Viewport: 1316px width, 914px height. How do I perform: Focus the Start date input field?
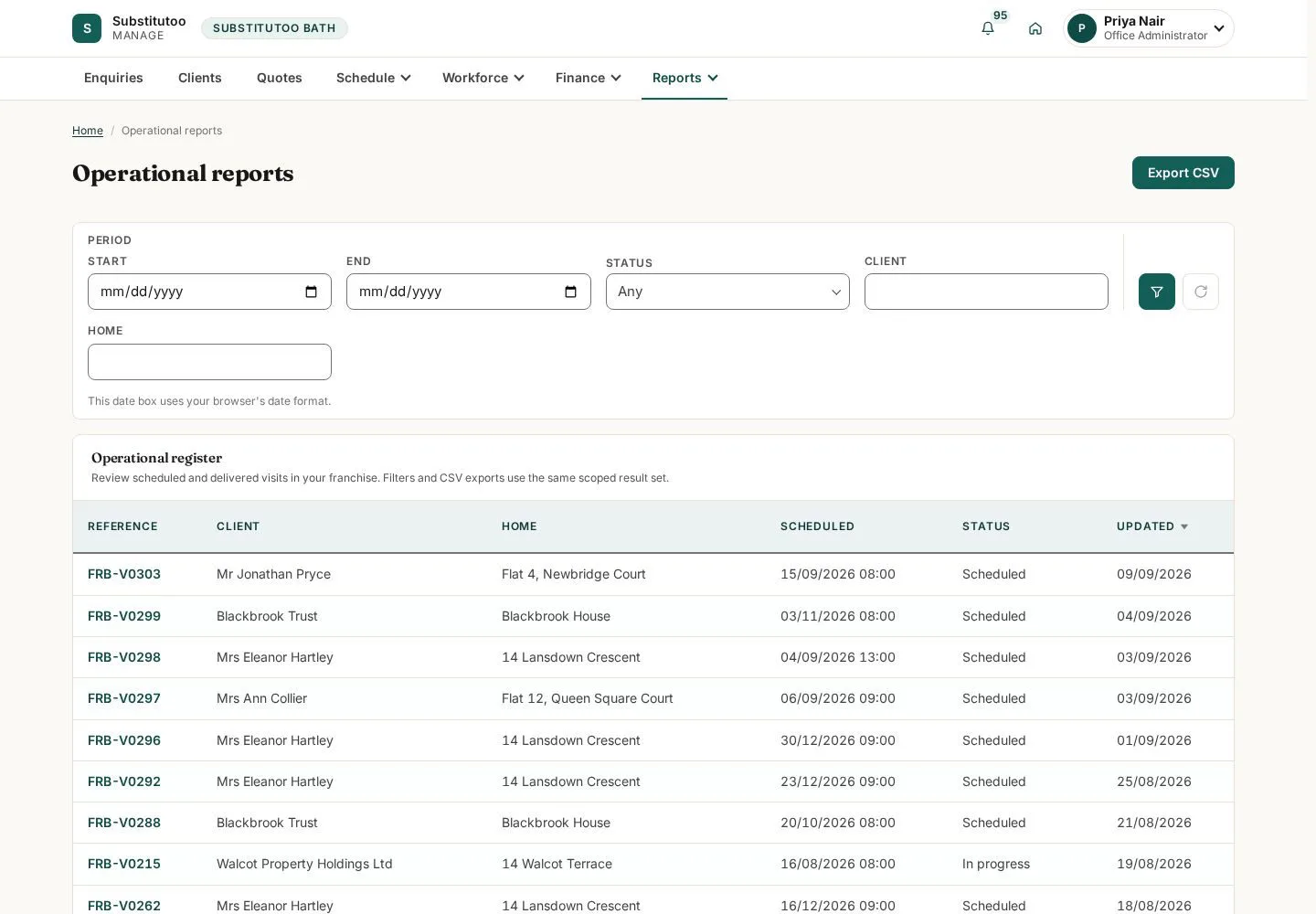(209, 292)
